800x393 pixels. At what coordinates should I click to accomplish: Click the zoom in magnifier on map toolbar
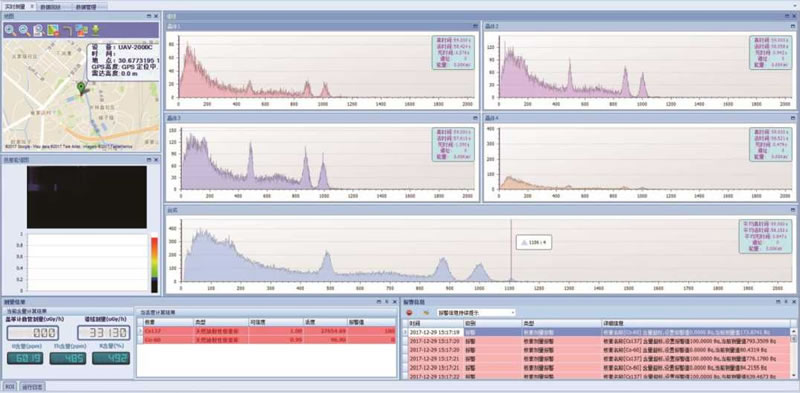point(10,31)
